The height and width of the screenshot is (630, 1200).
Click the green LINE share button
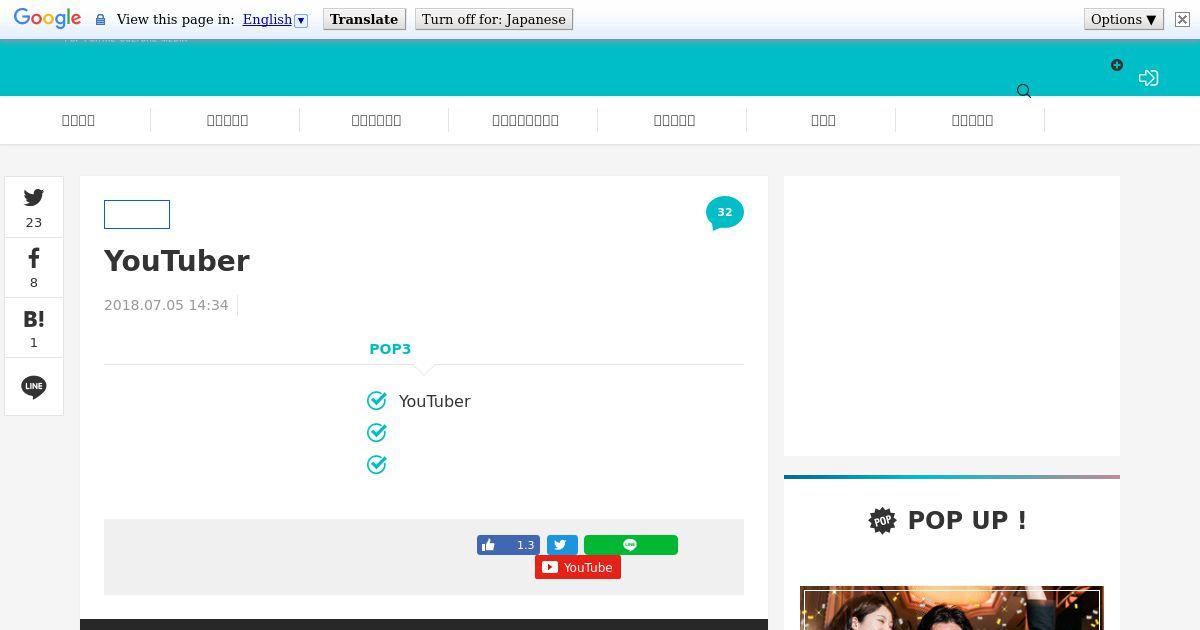631,545
